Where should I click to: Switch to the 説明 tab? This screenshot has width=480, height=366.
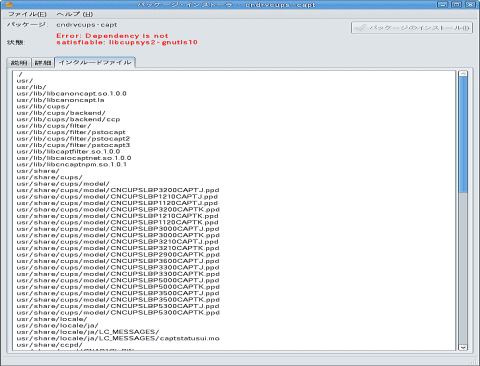click(x=19, y=63)
